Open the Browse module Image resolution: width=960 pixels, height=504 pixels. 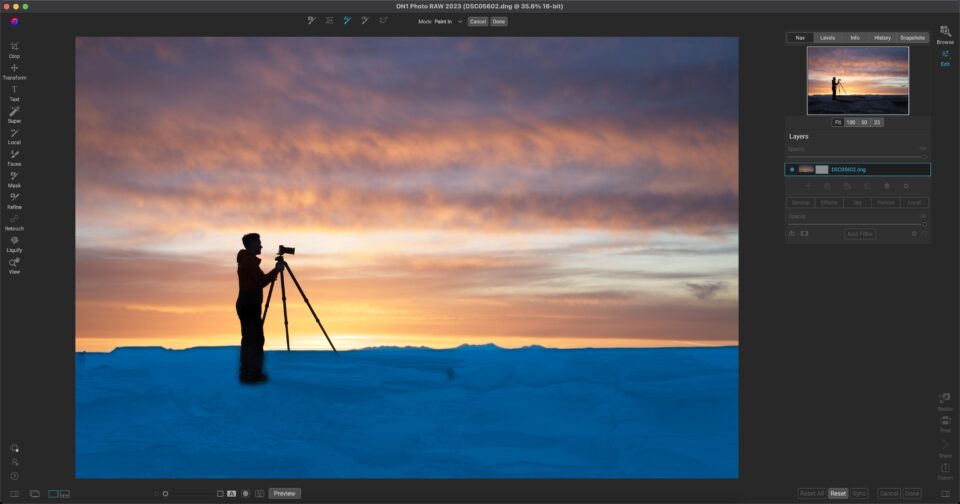945,34
